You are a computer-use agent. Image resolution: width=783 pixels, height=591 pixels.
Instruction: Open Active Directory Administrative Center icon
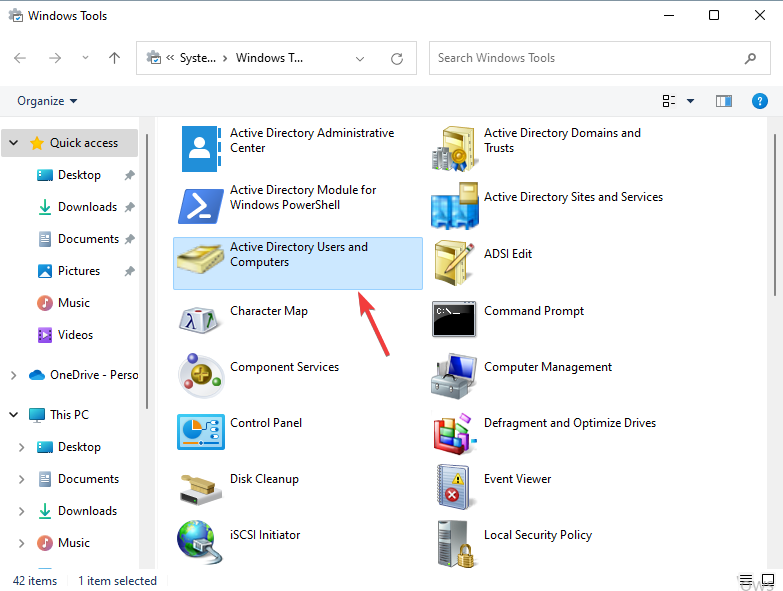pos(201,149)
